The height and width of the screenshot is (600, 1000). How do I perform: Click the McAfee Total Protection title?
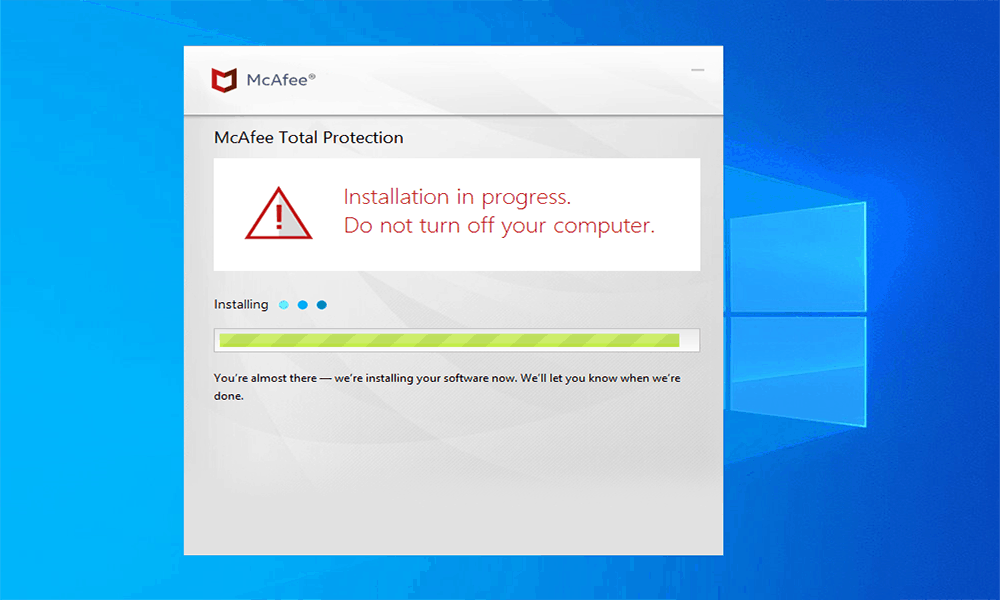point(309,138)
